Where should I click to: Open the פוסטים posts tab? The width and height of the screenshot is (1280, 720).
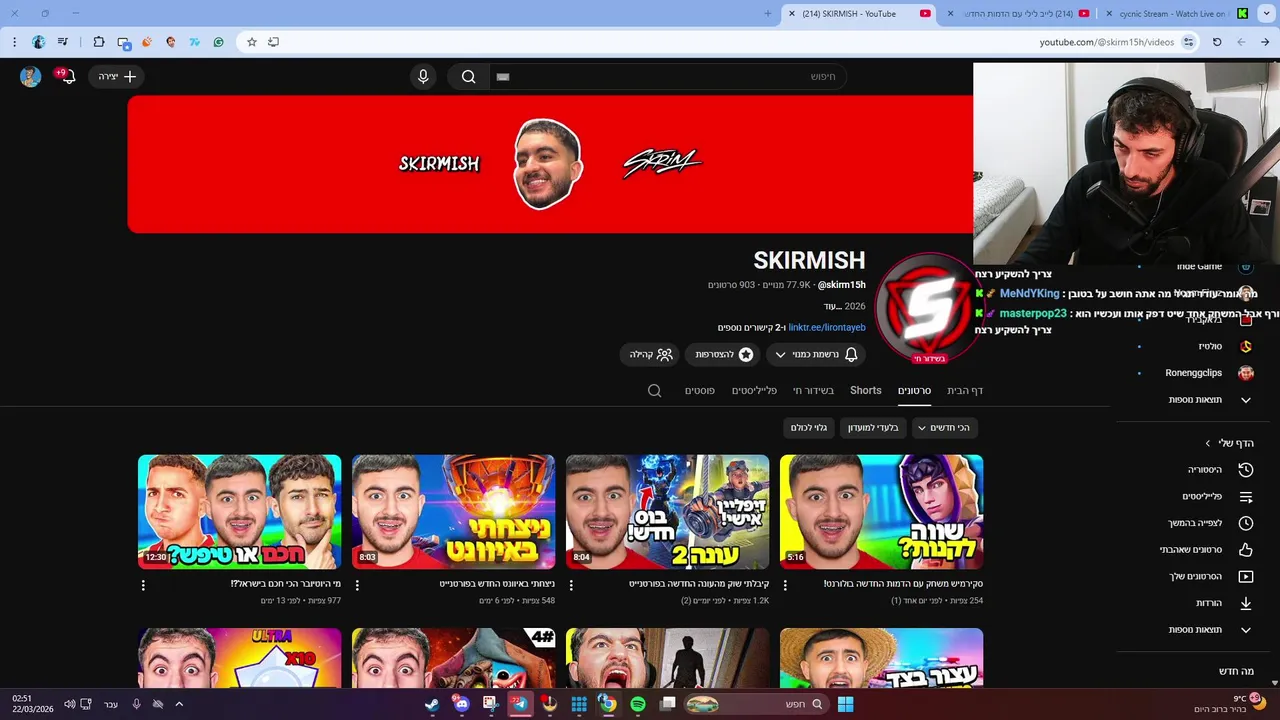(700, 391)
